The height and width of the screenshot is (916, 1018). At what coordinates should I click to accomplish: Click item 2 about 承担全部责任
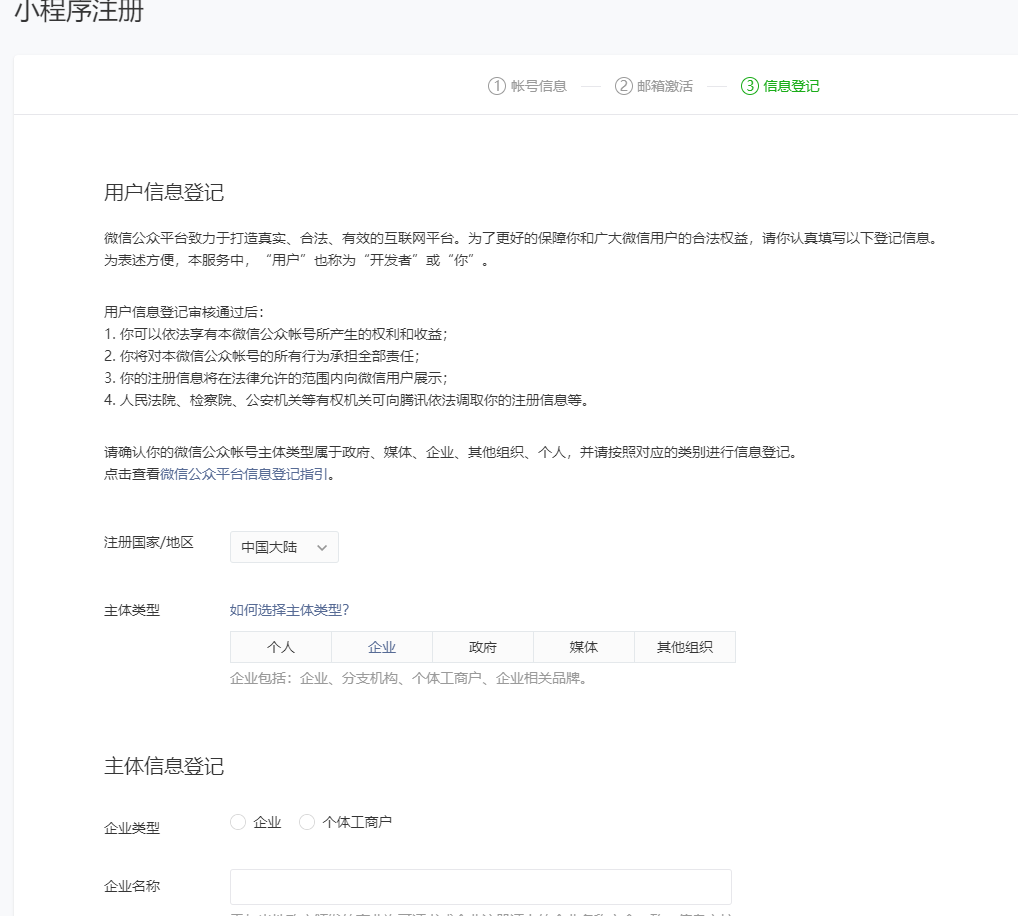pyautogui.click(x=262, y=356)
